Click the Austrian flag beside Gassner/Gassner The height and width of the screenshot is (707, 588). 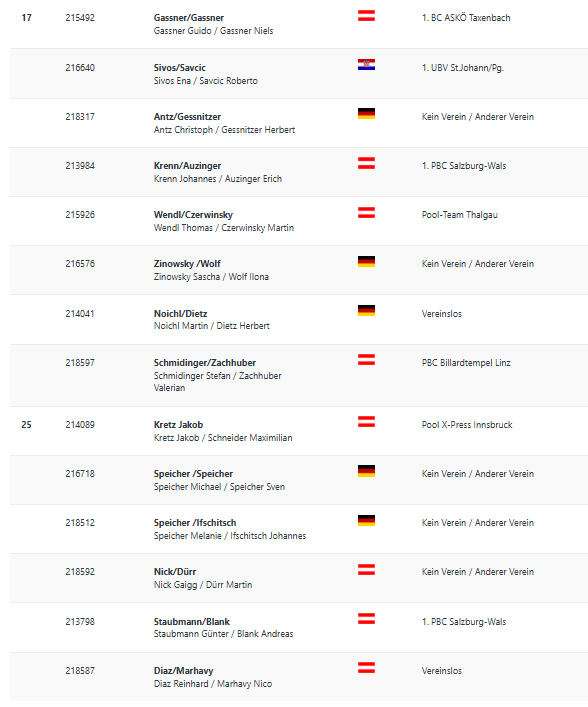[366, 16]
